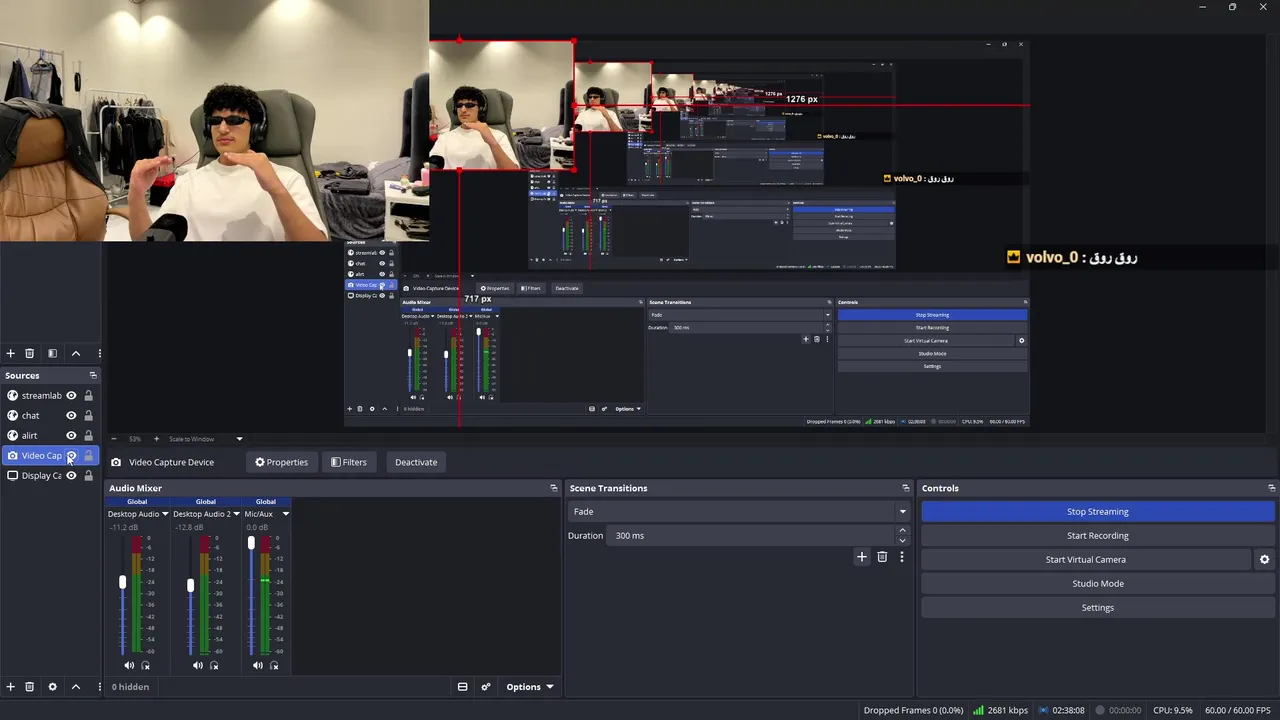This screenshot has width=1280, height=720.
Task: Move scene up arrow above the Sources panel
Action: [75, 353]
